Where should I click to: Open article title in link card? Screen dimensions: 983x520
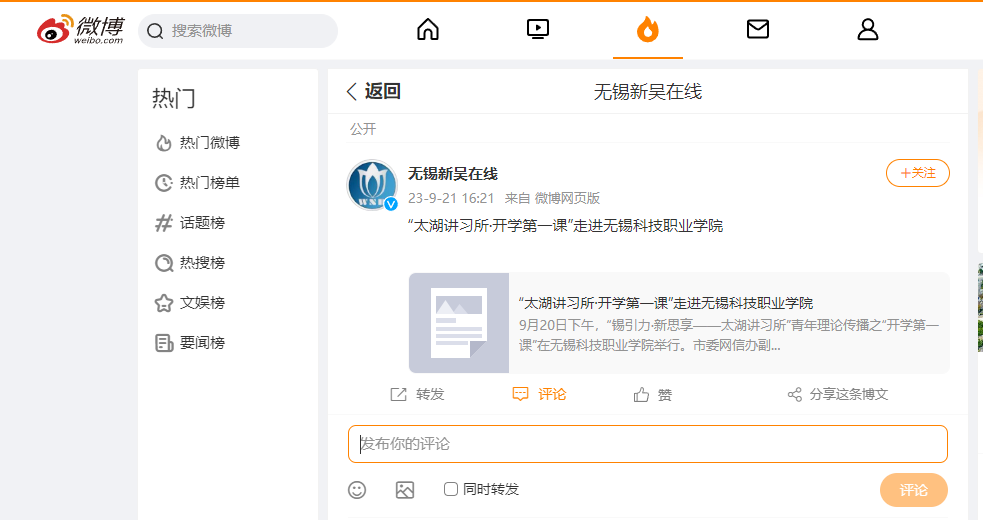point(666,304)
